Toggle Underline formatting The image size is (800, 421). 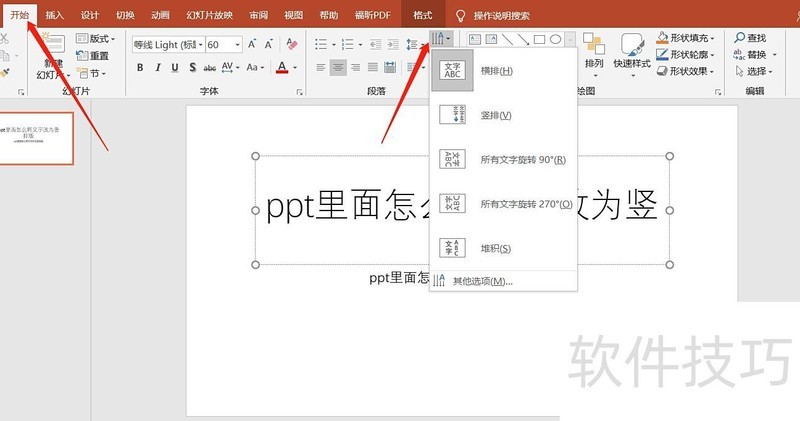[x=175, y=67]
